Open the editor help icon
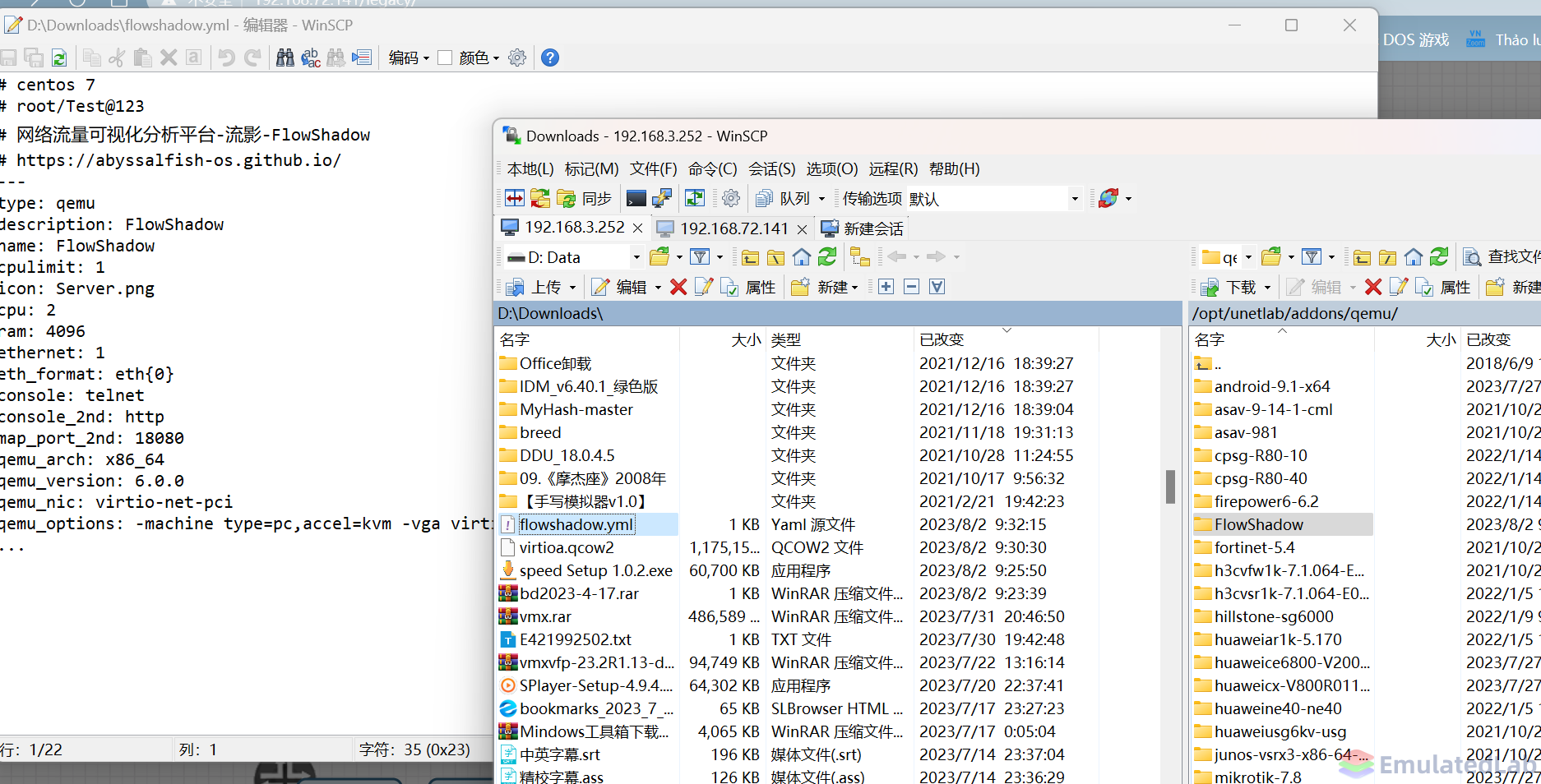The width and height of the screenshot is (1541, 784). pos(550,58)
